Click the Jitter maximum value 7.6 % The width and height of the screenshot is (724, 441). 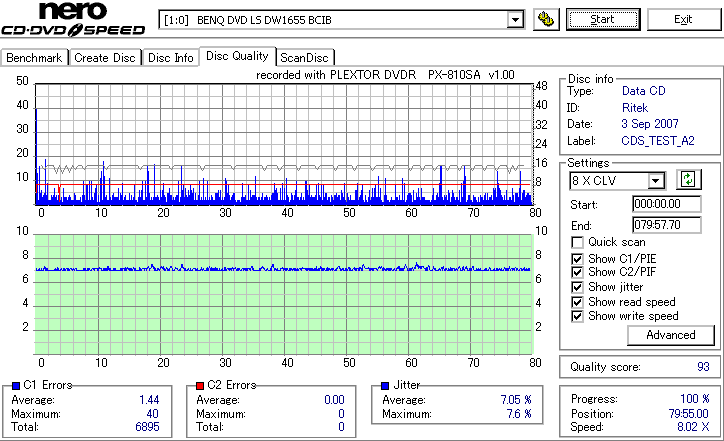coord(519,413)
